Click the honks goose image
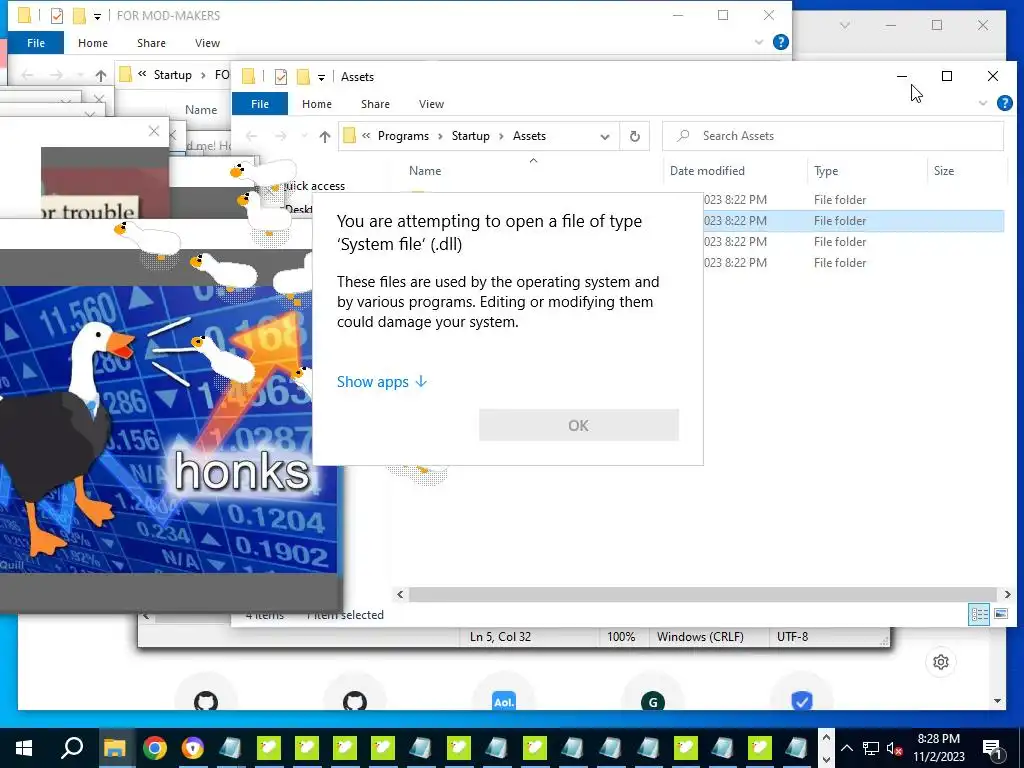Image resolution: width=1024 pixels, height=768 pixels. coord(168,429)
